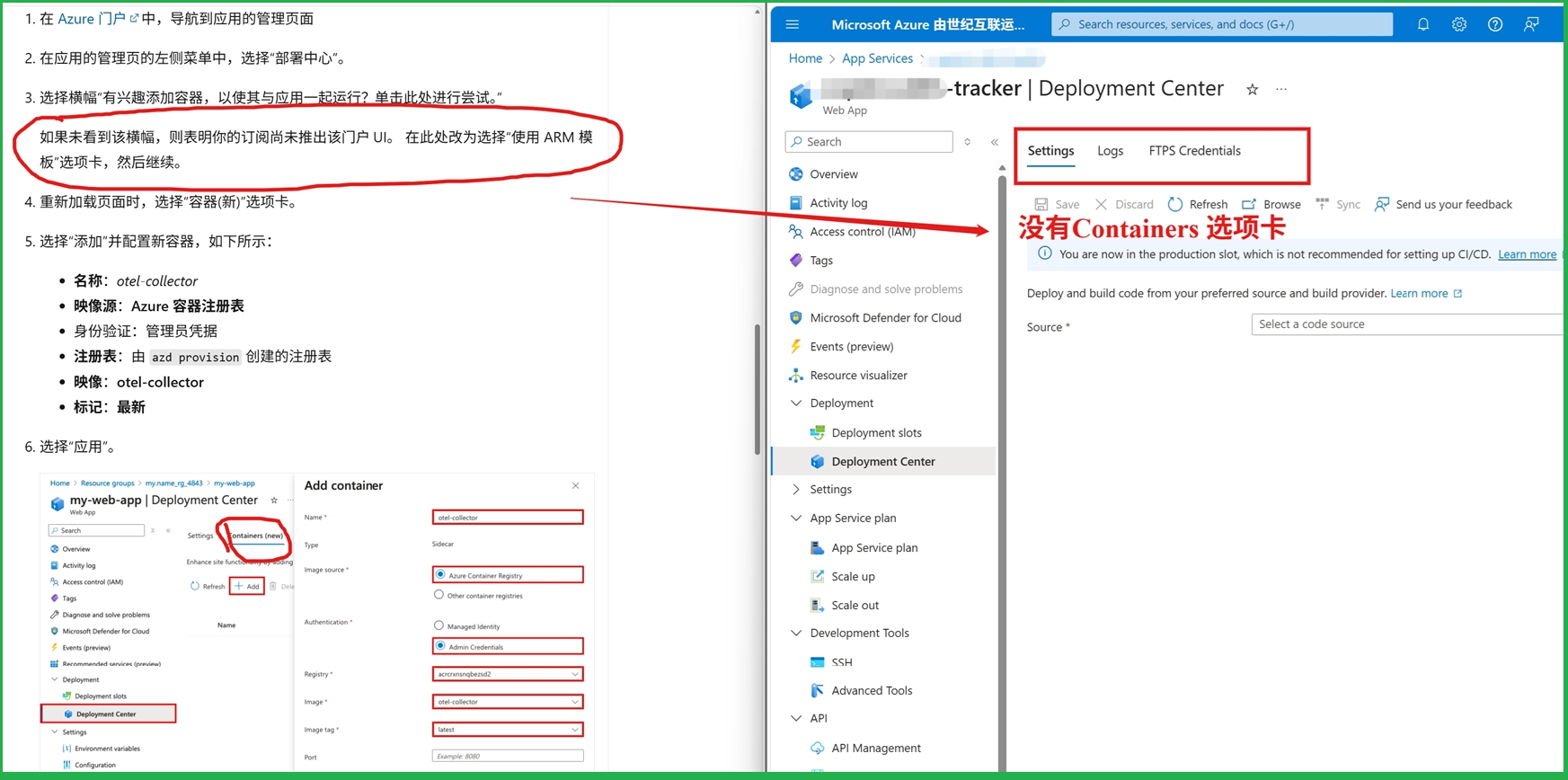
Task: Open the notifications bell in Azure header
Action: coord(1423,24)
